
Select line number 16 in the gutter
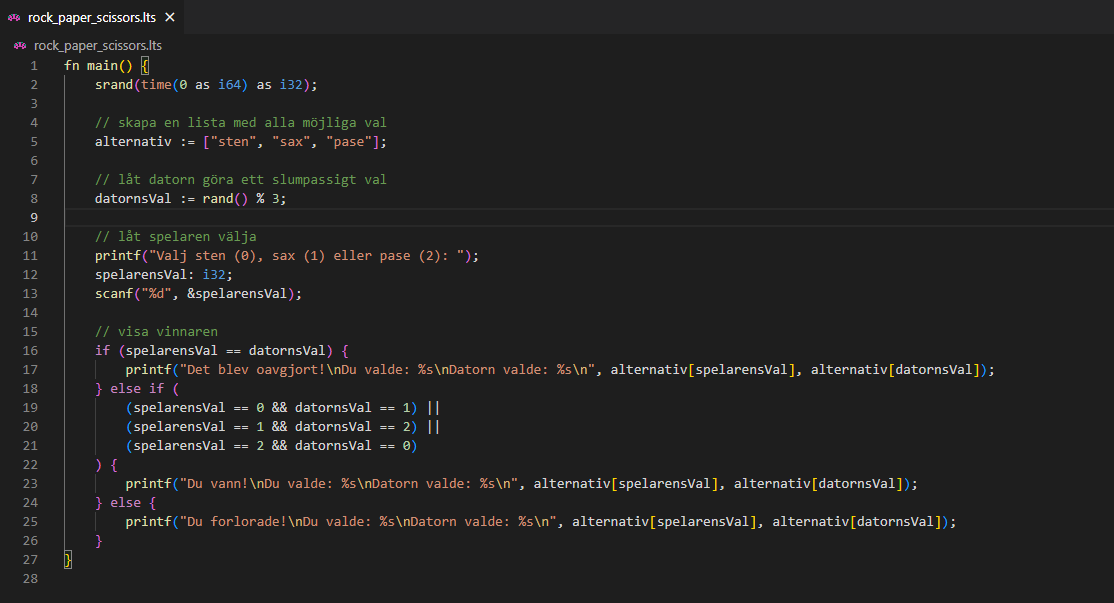pos(30,351)
